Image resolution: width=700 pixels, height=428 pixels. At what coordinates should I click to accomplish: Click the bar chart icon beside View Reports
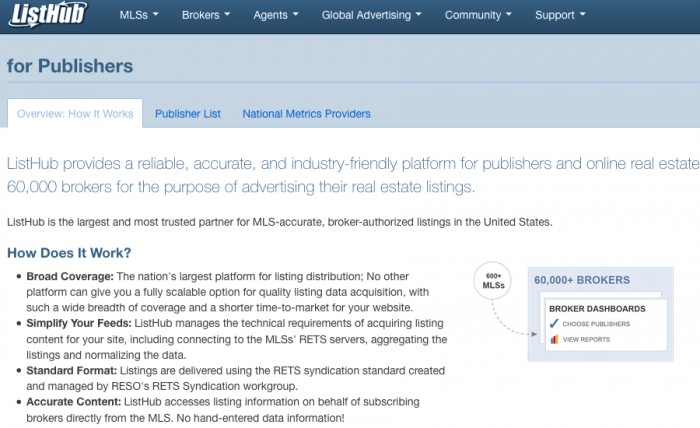click(x=554, y=339)
